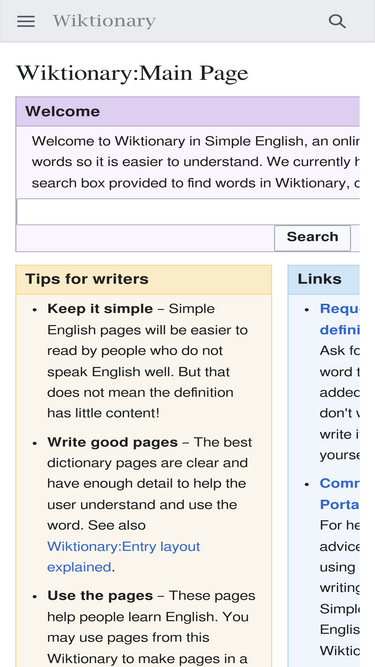Click 'may use pages from this' line

[x=128, y=638]
